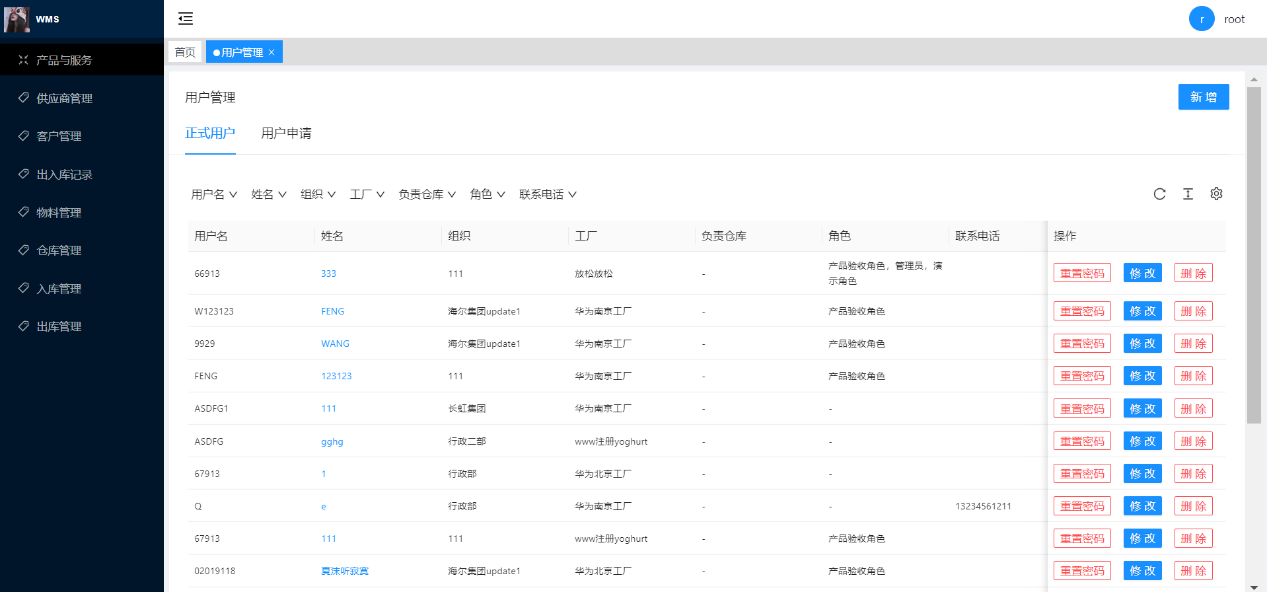Click 重置密码 for user W123123
The width and height of the screenshot is (1267, 592).
[1081, 311]
